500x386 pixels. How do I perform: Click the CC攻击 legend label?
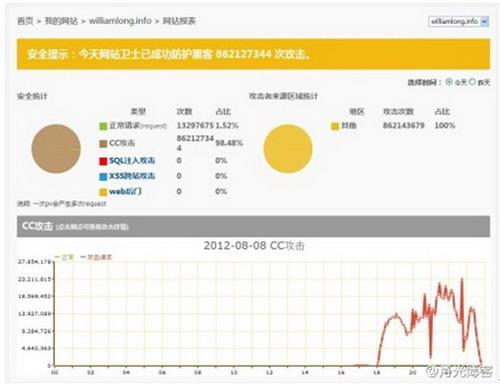122,143
